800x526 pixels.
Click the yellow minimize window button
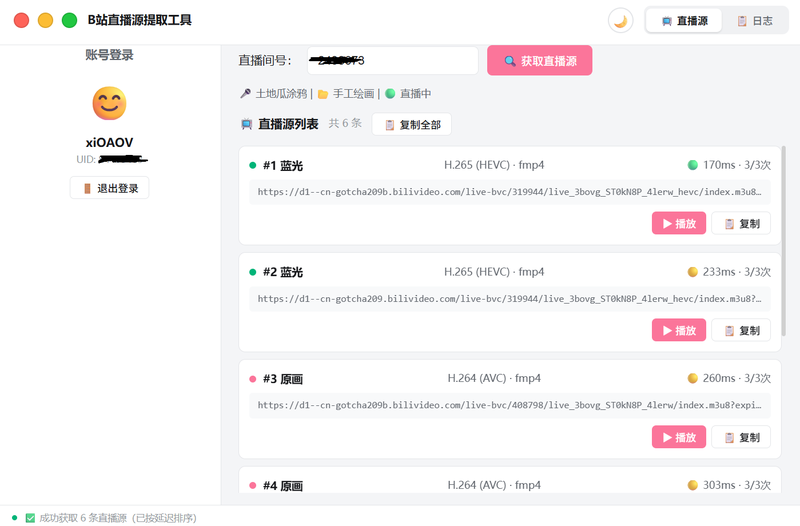point(45,20)
